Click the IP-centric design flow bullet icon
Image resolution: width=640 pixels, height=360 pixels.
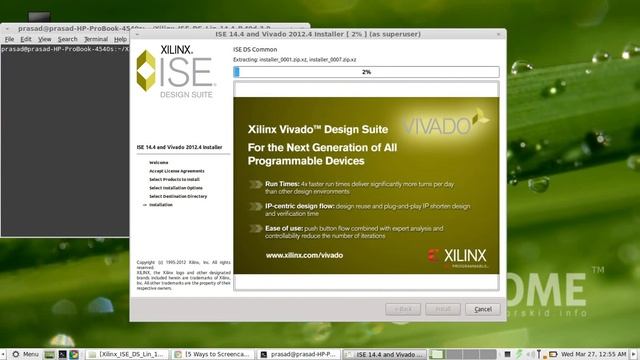256,207
